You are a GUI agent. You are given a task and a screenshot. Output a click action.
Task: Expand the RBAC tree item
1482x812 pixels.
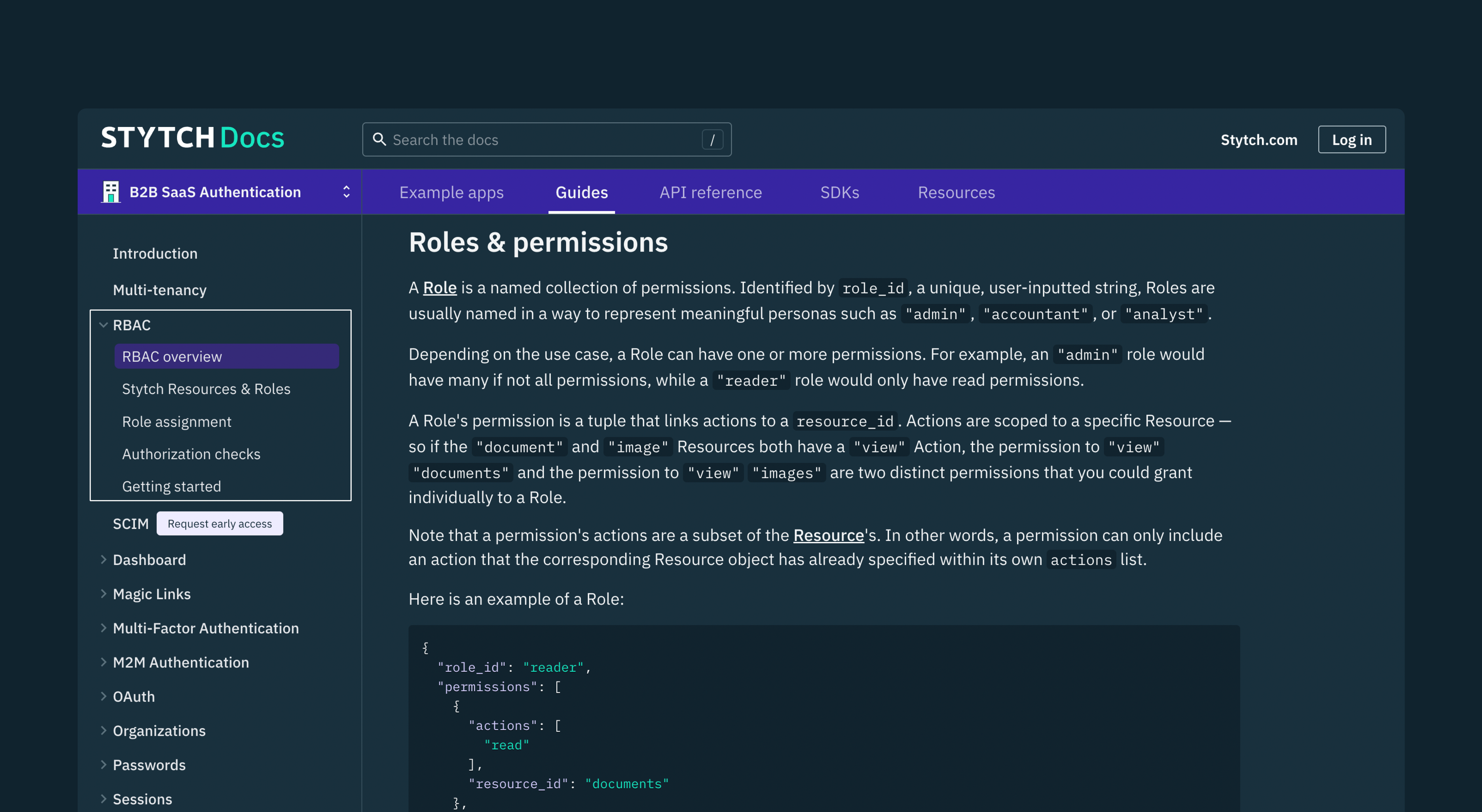pos(103,325)
